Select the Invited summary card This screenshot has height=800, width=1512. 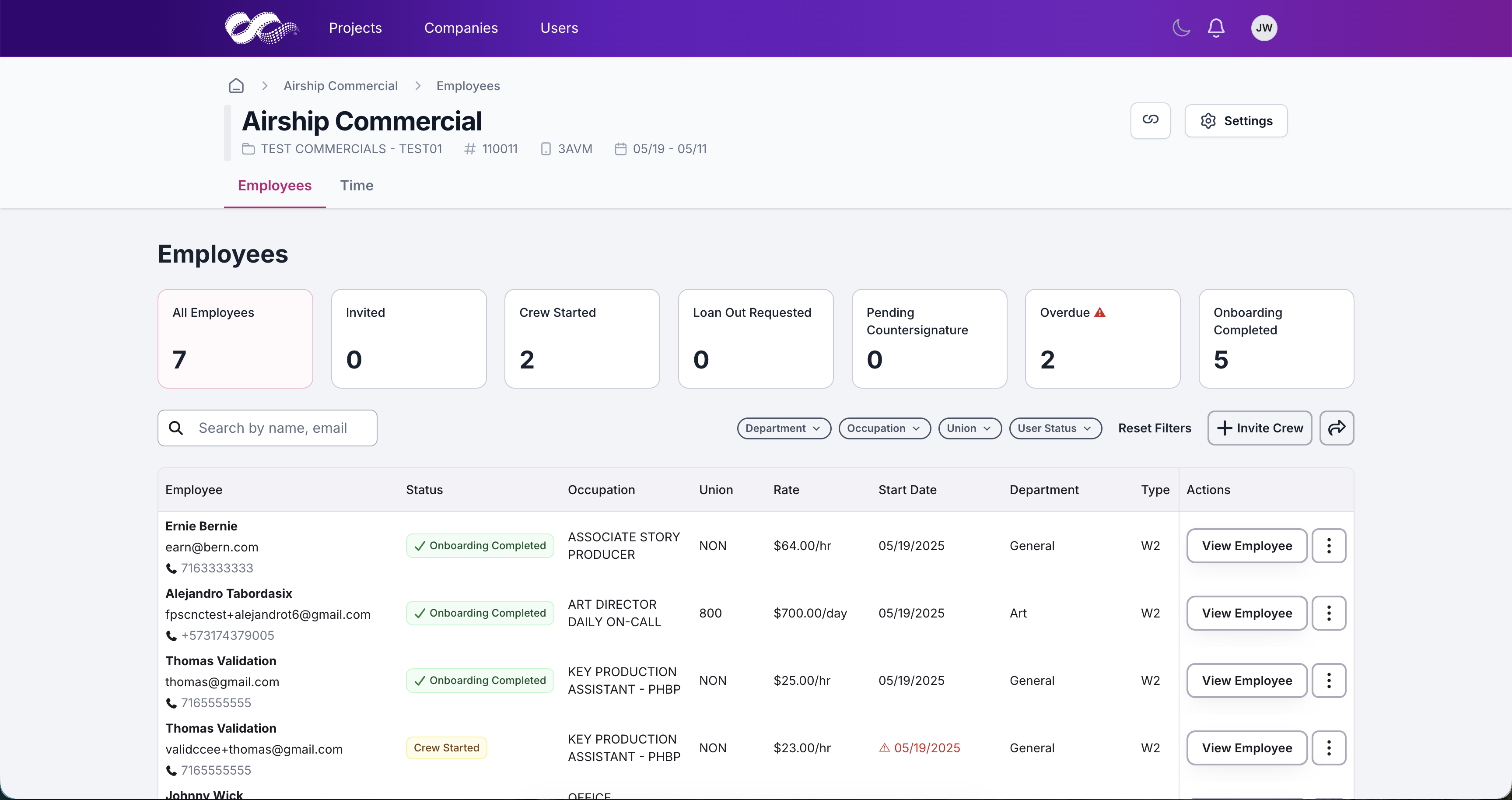[409, 339]
